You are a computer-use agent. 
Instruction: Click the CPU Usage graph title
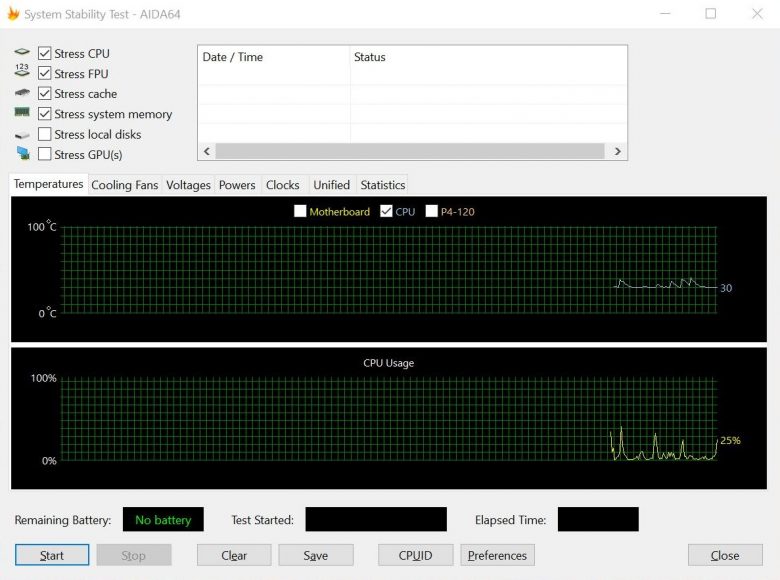click(x=389, y=363)
